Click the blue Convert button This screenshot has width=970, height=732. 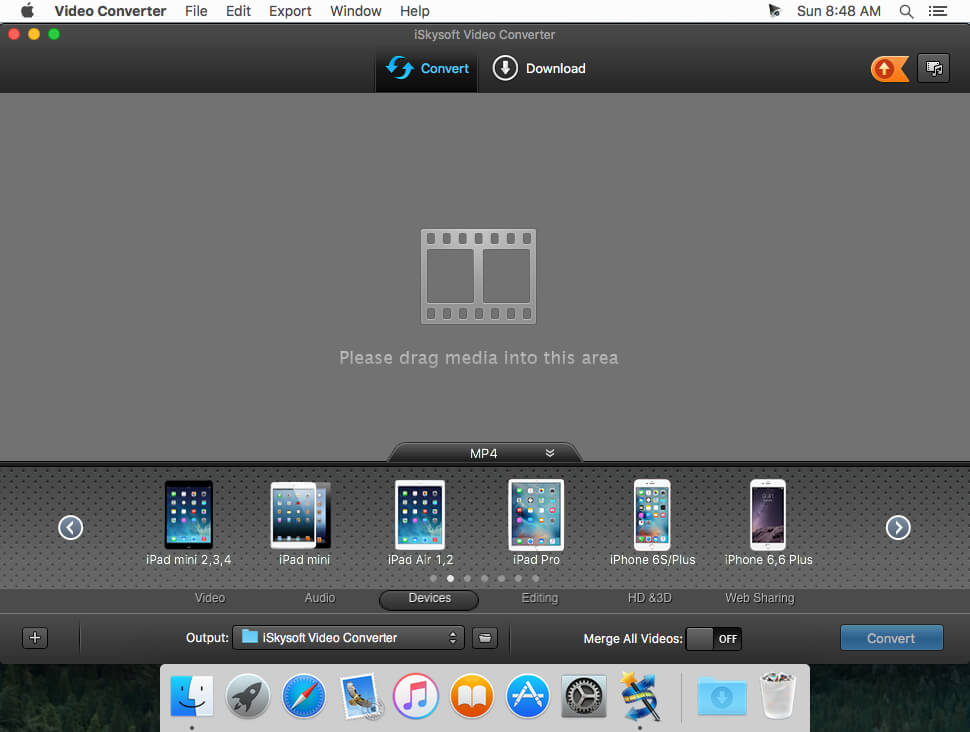tap(891, 638)
